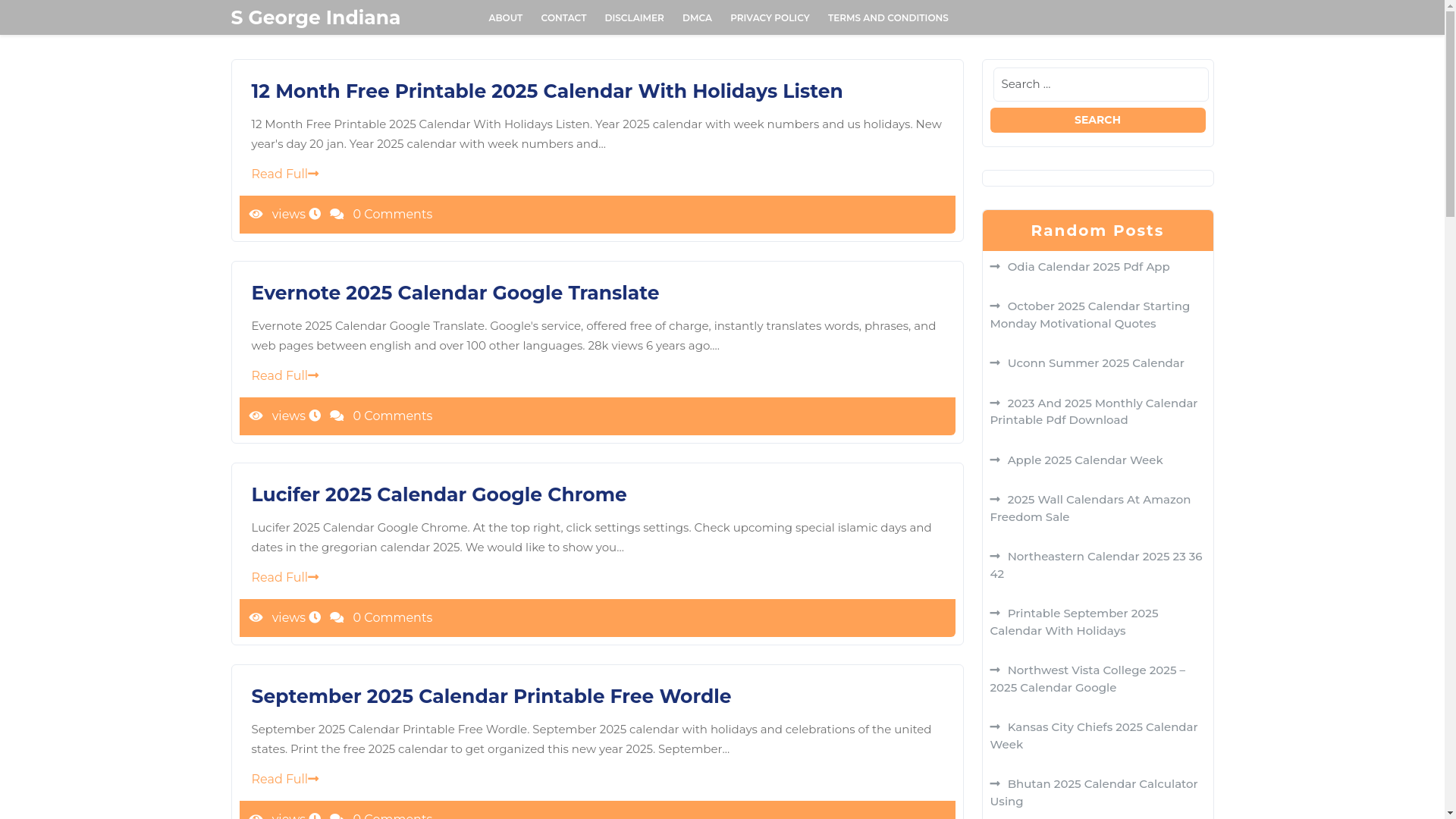Click arrow icon beside Odia Calendar 2025 Pdf App
The height and width of the screenshot is (819, 1456).
point(995,267)
